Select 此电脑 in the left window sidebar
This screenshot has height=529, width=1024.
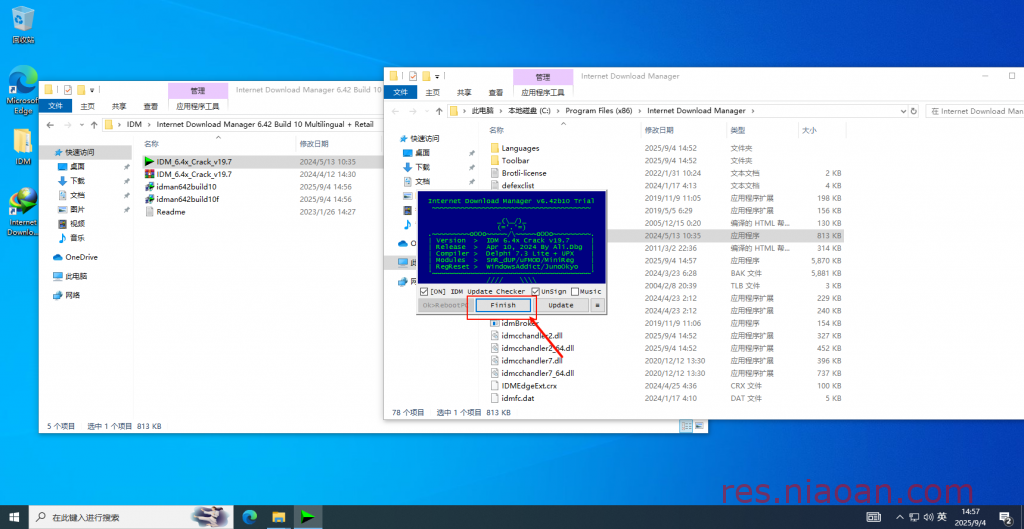click(x=71, y=276)
